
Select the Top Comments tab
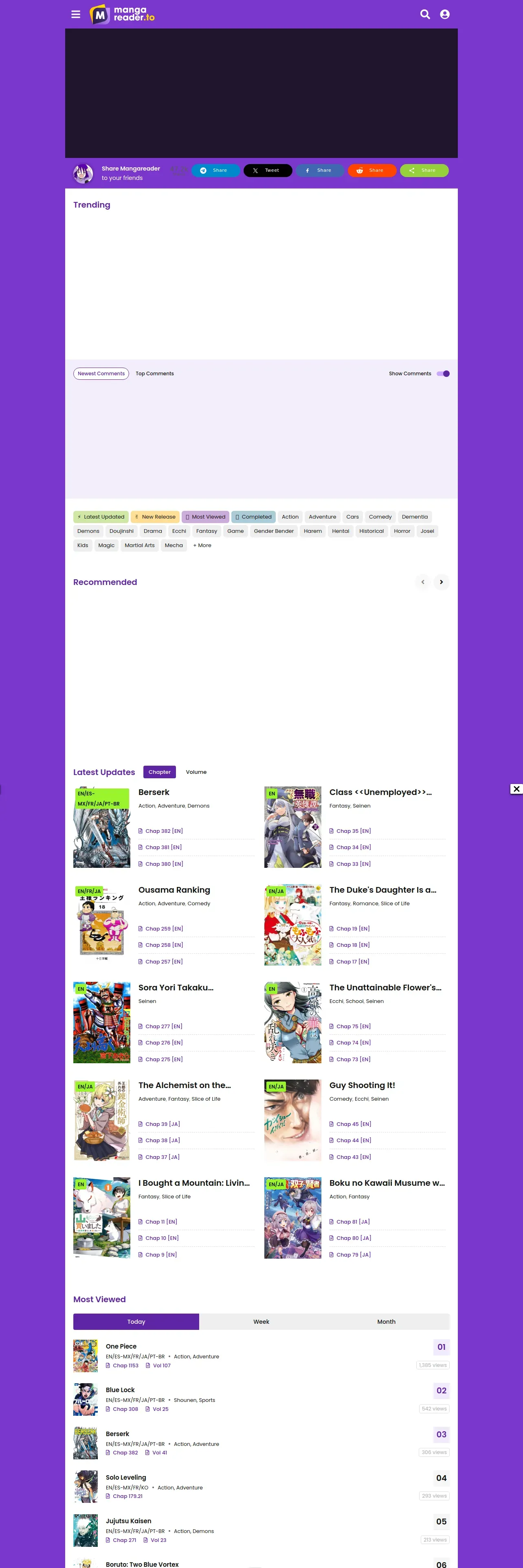155,374
